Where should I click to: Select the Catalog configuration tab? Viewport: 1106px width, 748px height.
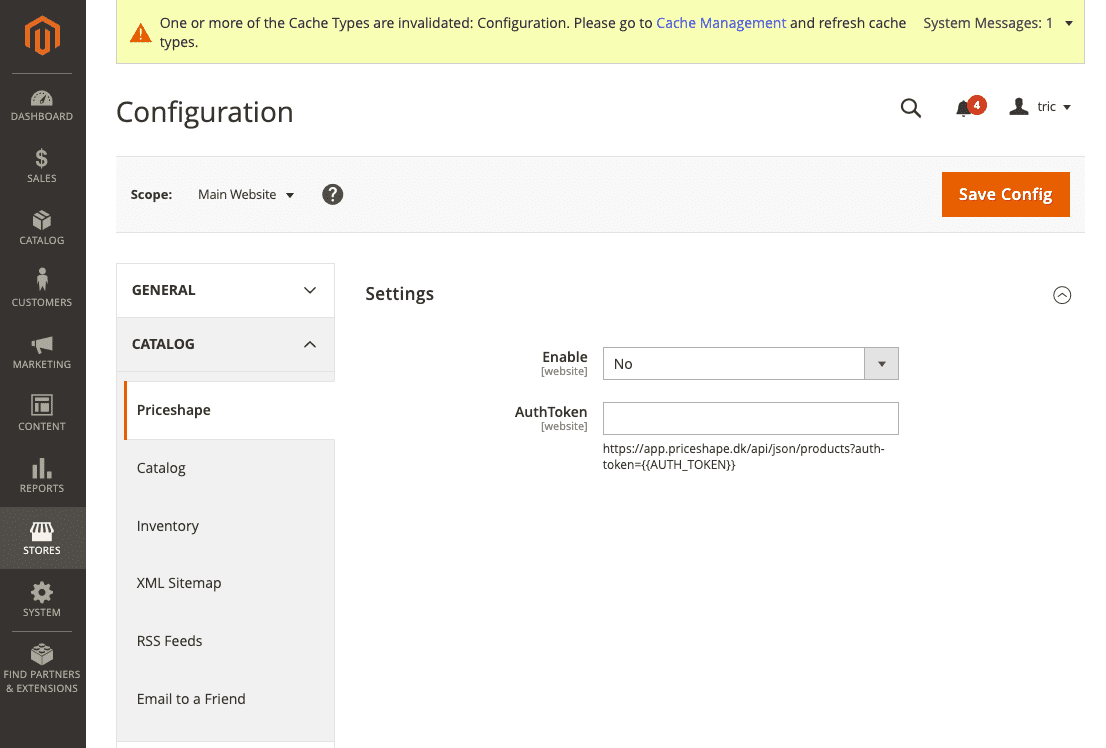pos(229,469)
